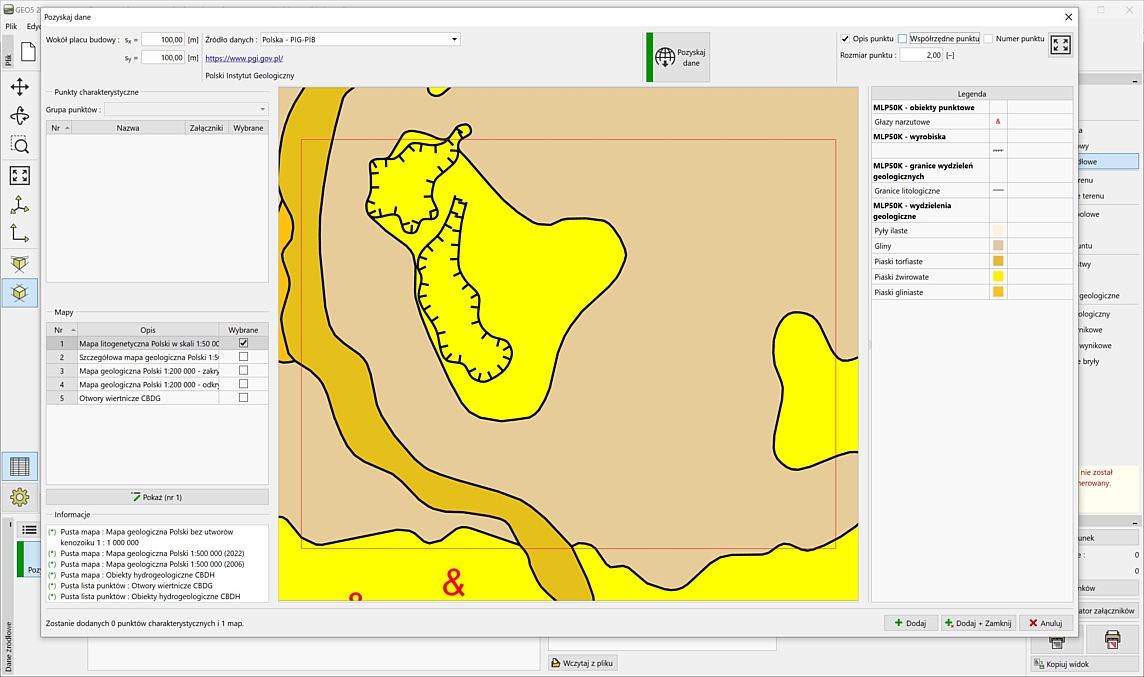The height and width of the screenshot is (677, 1144).
Task: Select the pan/move view tool
Action: [19, 87]
